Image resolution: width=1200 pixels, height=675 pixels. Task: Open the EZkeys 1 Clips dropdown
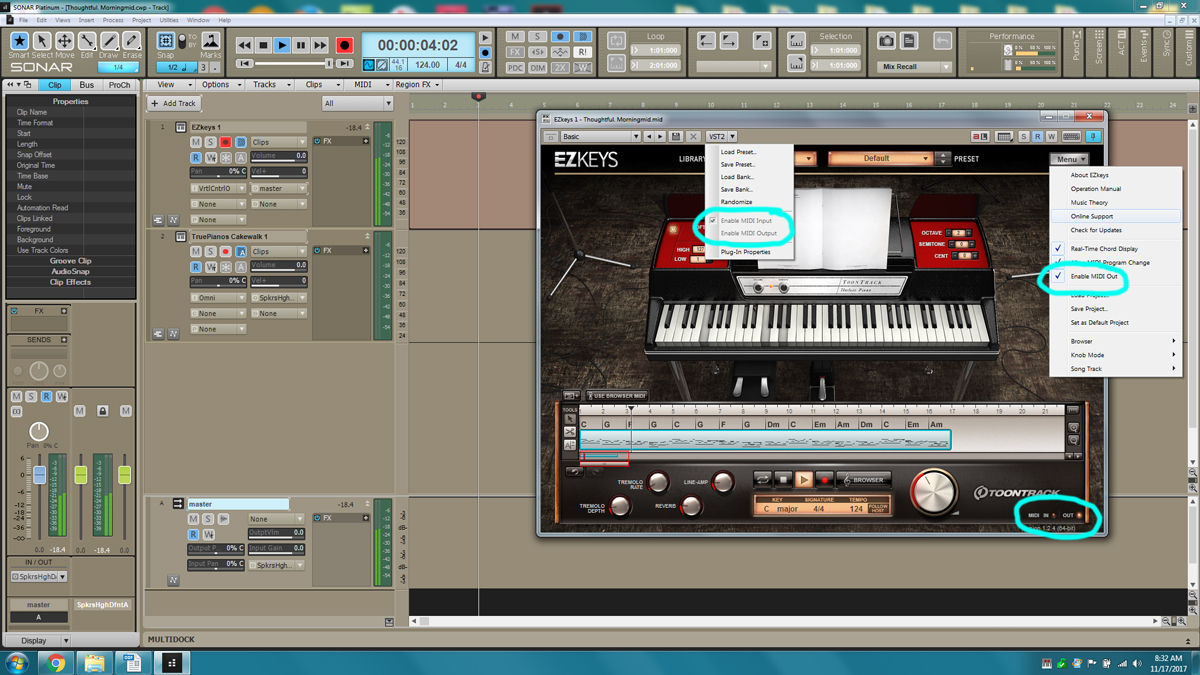(x=278, y=142)
